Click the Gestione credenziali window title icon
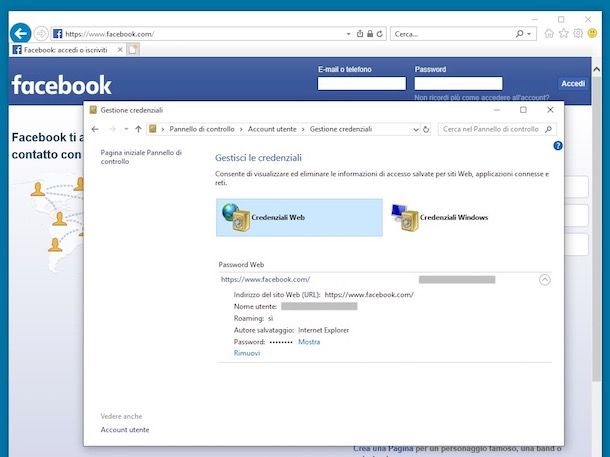 [x=93, y=110]
